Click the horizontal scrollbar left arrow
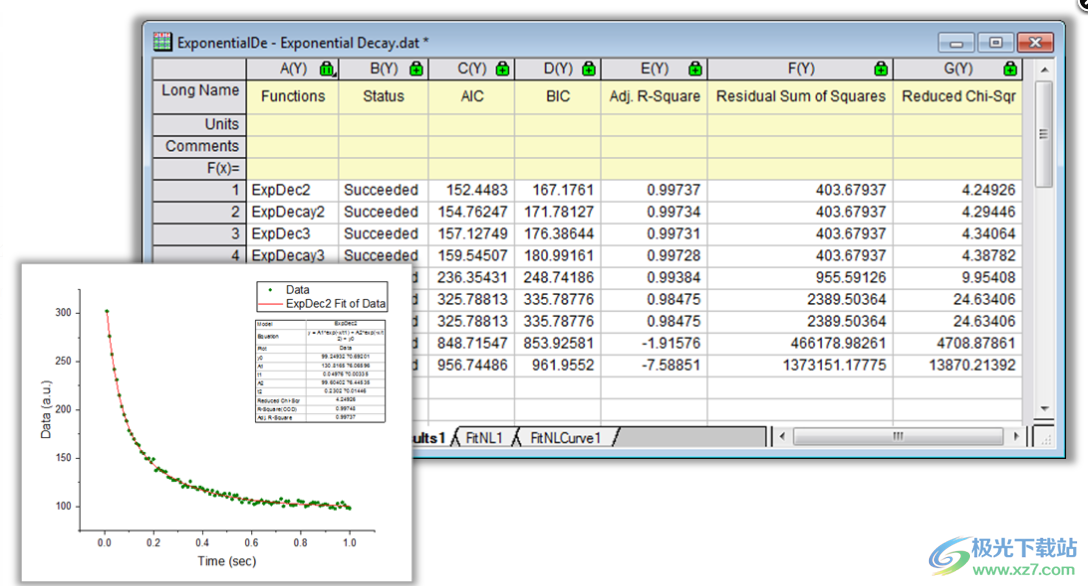The image size is (1088, 586). [783, 436]
